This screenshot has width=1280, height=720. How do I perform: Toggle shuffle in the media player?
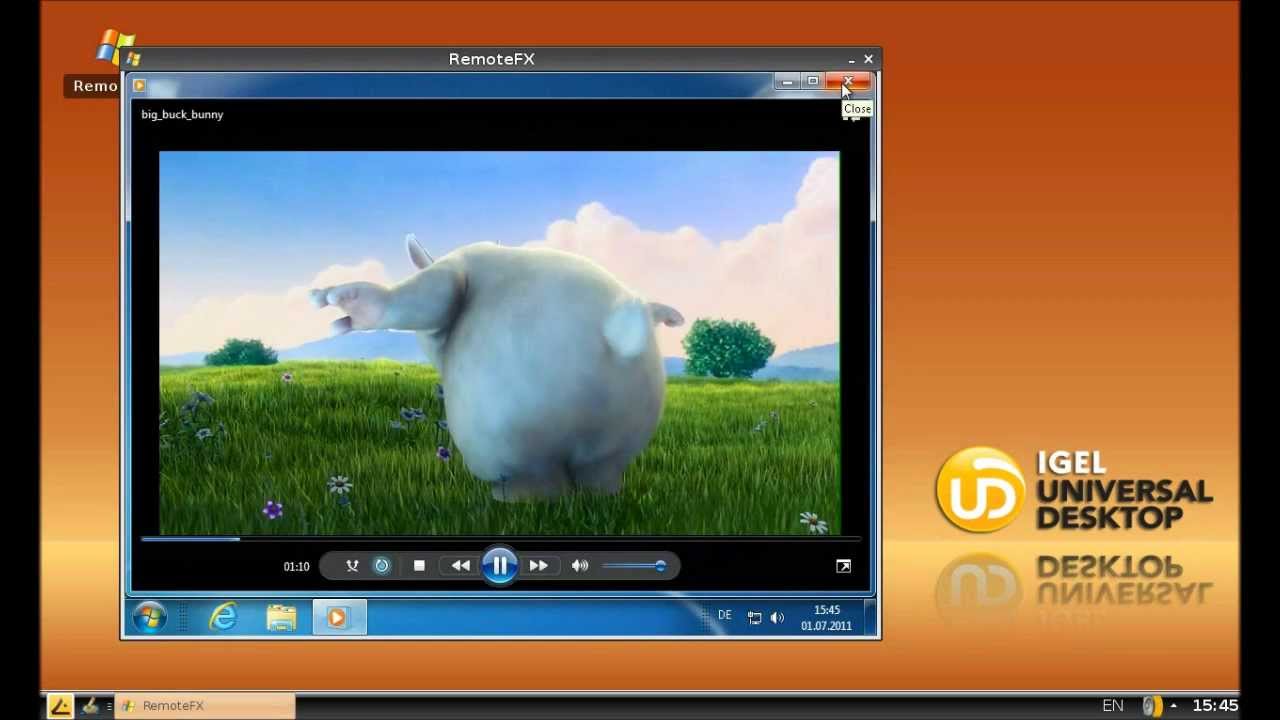point(352,566)
